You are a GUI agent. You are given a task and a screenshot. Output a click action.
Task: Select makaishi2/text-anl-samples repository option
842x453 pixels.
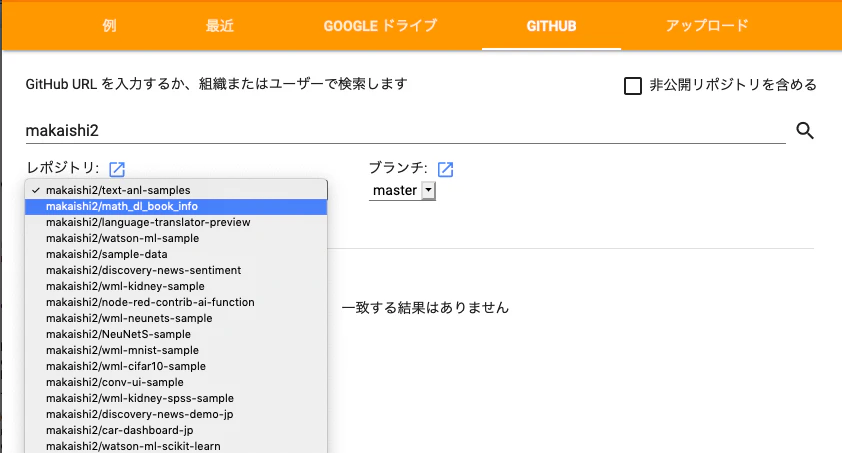(x=176, y=191)
